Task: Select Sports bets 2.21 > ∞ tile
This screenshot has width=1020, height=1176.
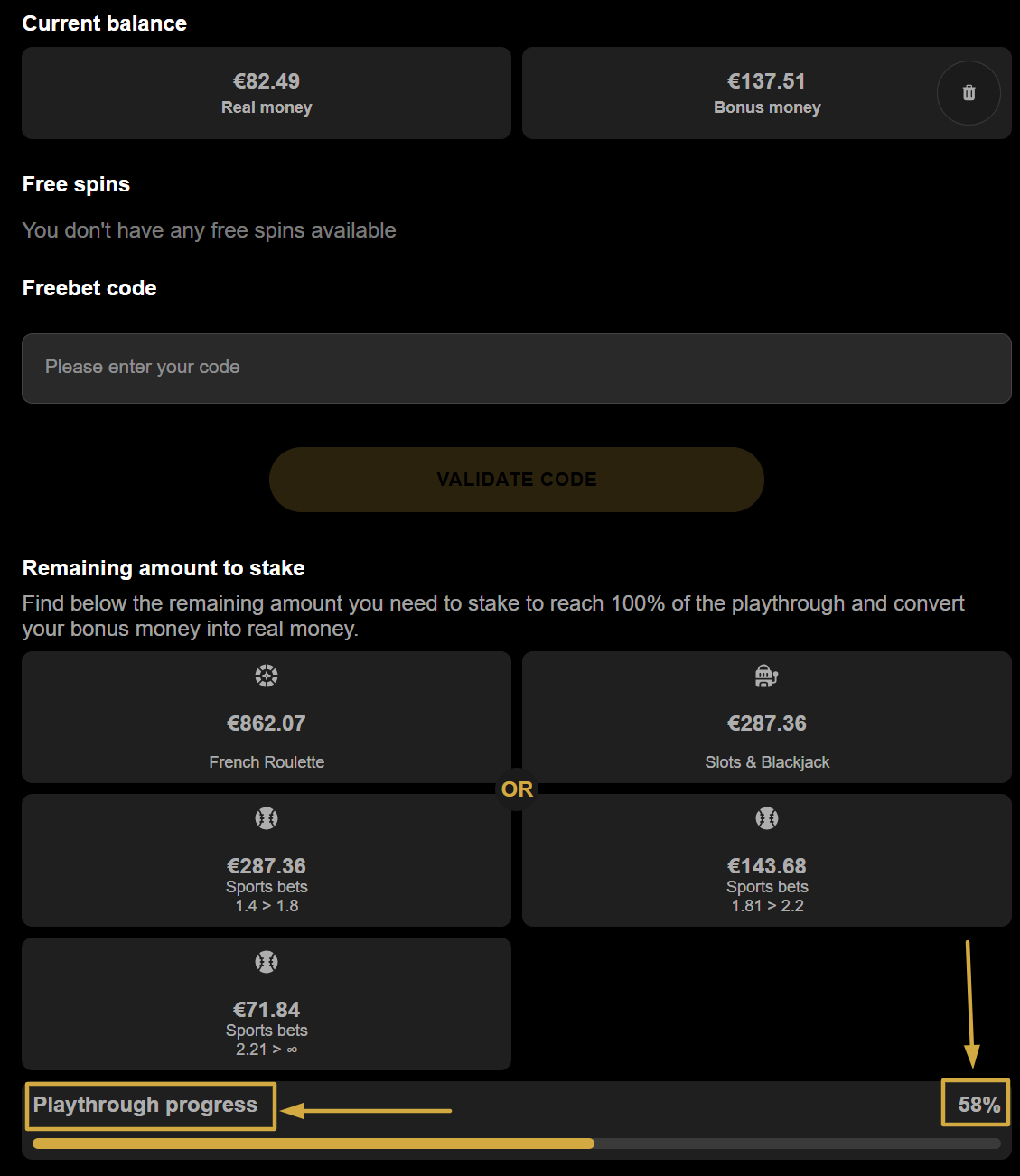Action: (267, 1003)
